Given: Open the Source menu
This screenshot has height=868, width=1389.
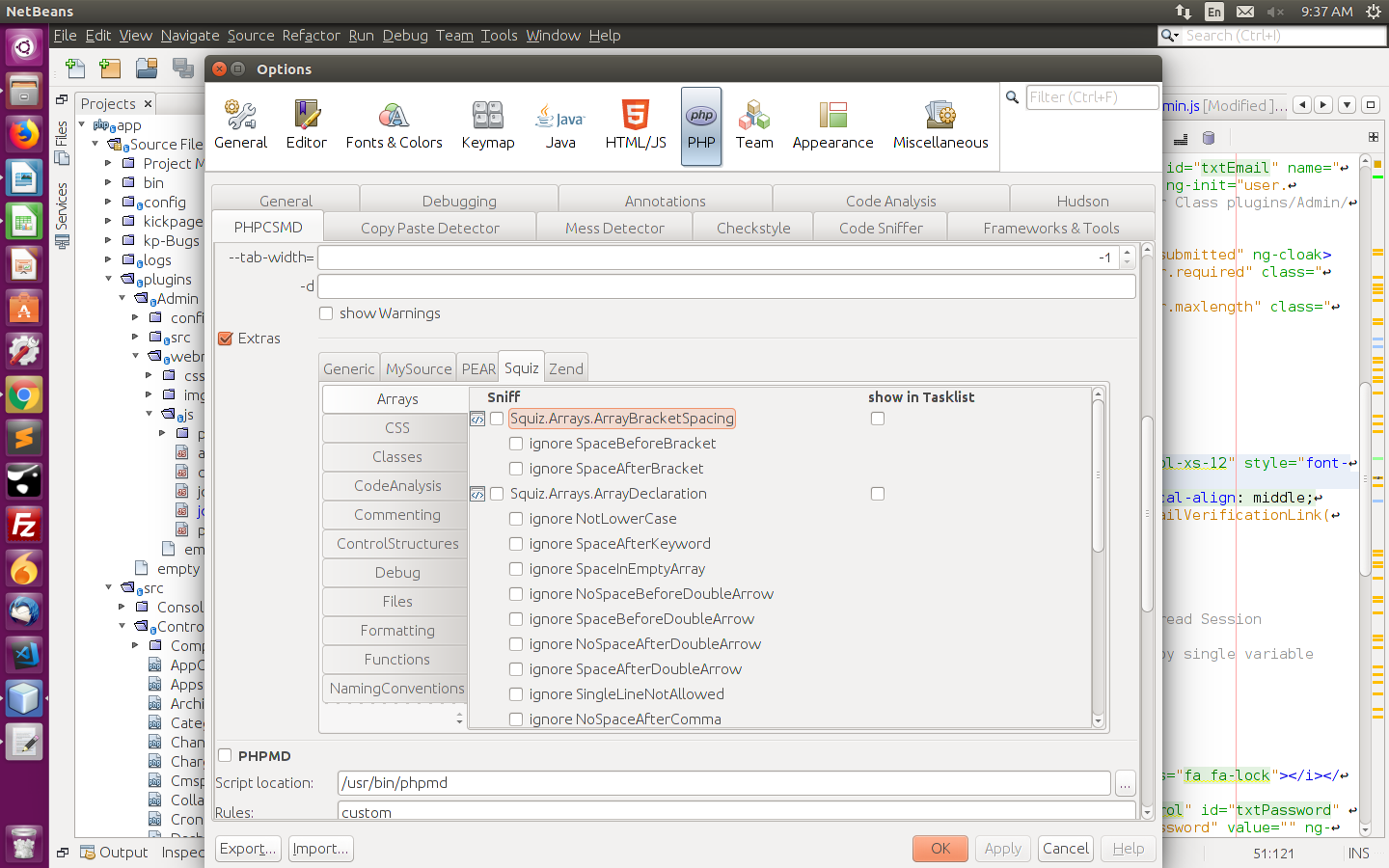Looking at the screenshot, I should coord(251,36).
